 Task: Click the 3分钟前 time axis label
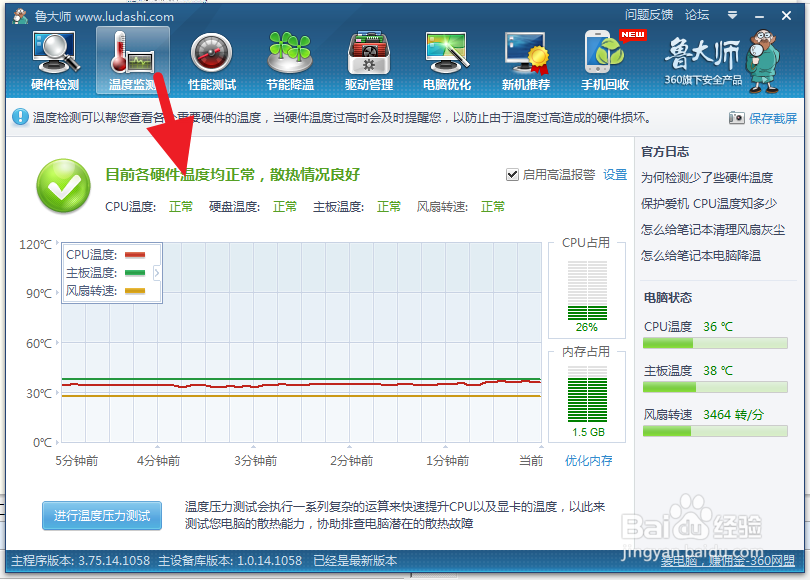pos(255,461)
